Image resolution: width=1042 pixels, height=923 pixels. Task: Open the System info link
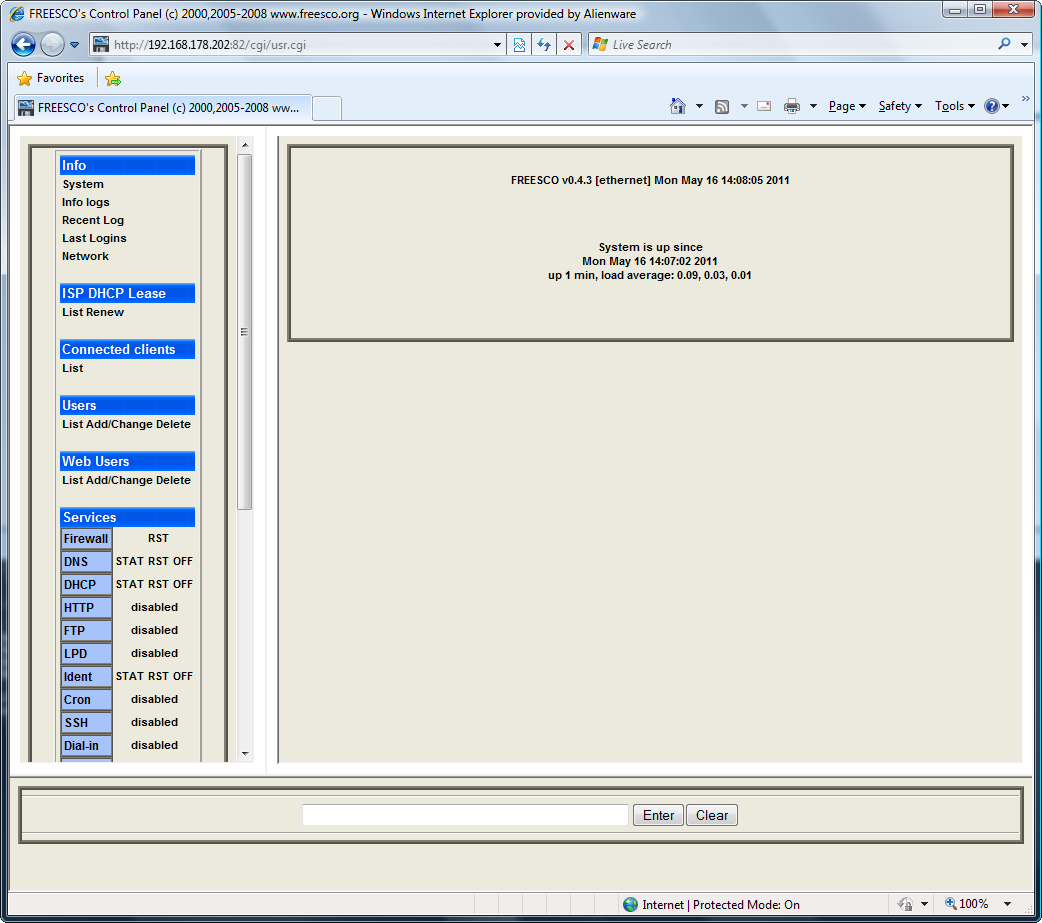83,184
